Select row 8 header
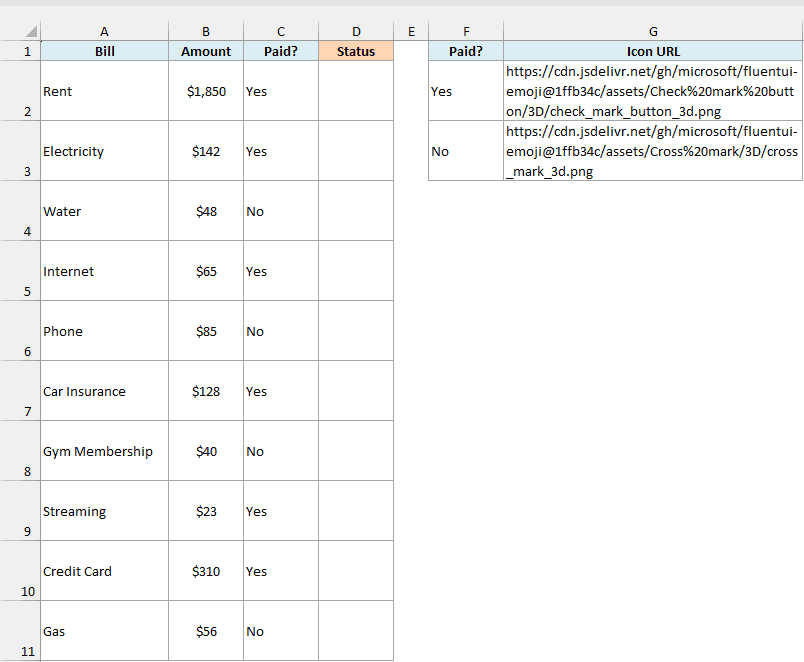 pos(21,451)
